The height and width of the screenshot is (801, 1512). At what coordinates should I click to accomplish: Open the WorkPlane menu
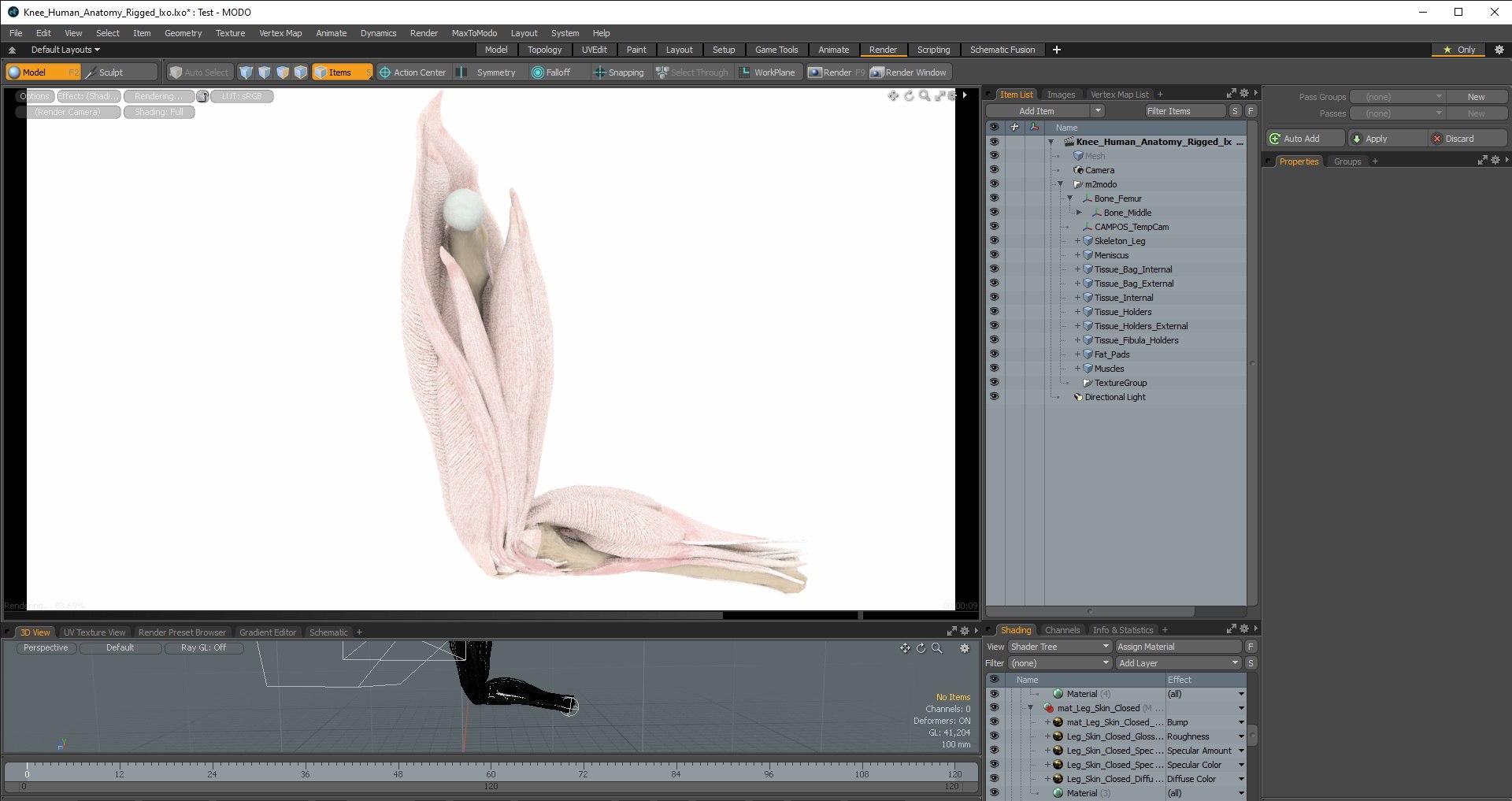coord(767,72)
